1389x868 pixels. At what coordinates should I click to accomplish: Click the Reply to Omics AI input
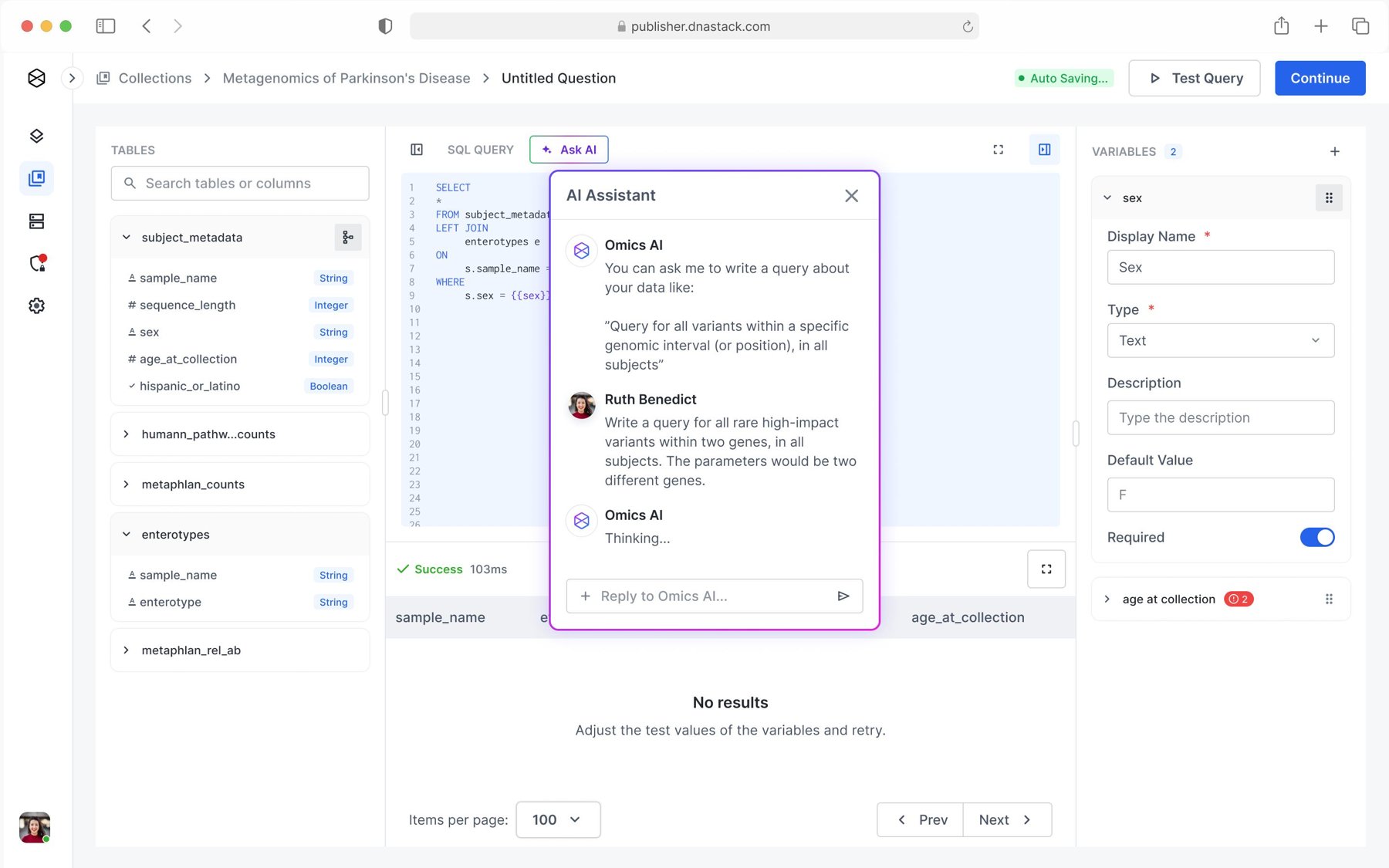pyautogui.click(x=714, y=596)
